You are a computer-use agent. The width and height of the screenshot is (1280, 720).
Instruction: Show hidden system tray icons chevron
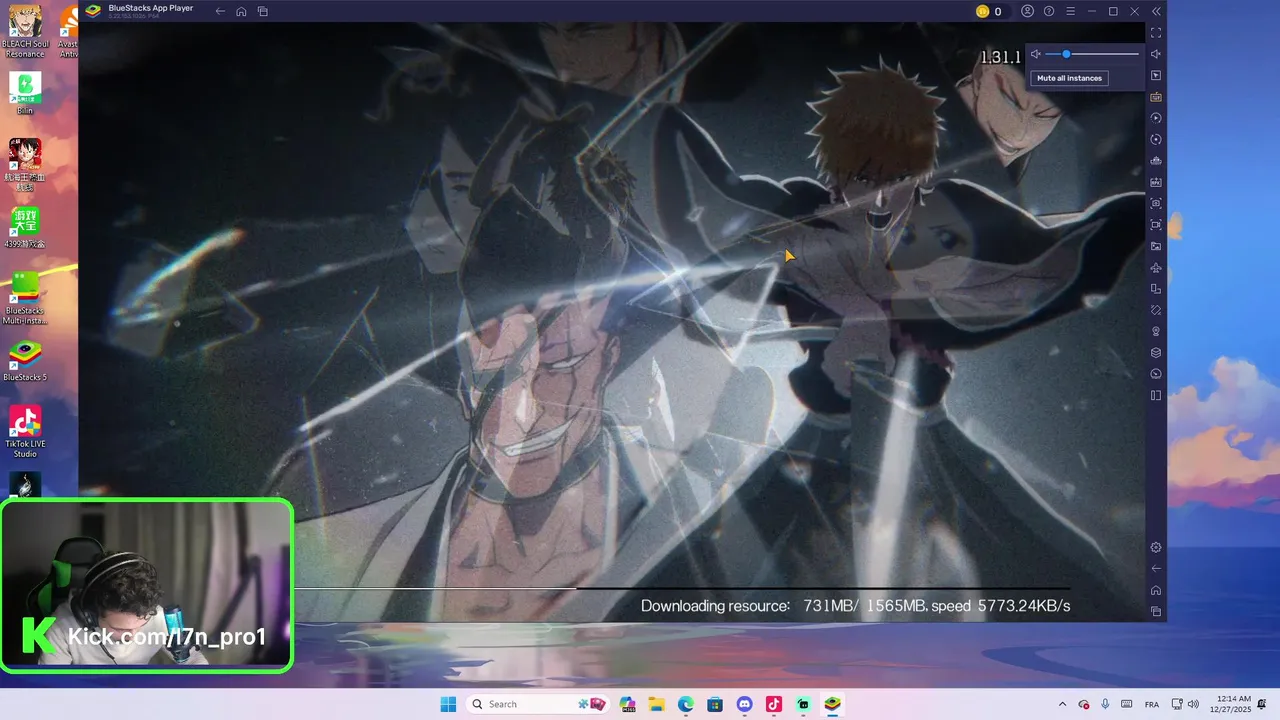(x=1062, y=704)
